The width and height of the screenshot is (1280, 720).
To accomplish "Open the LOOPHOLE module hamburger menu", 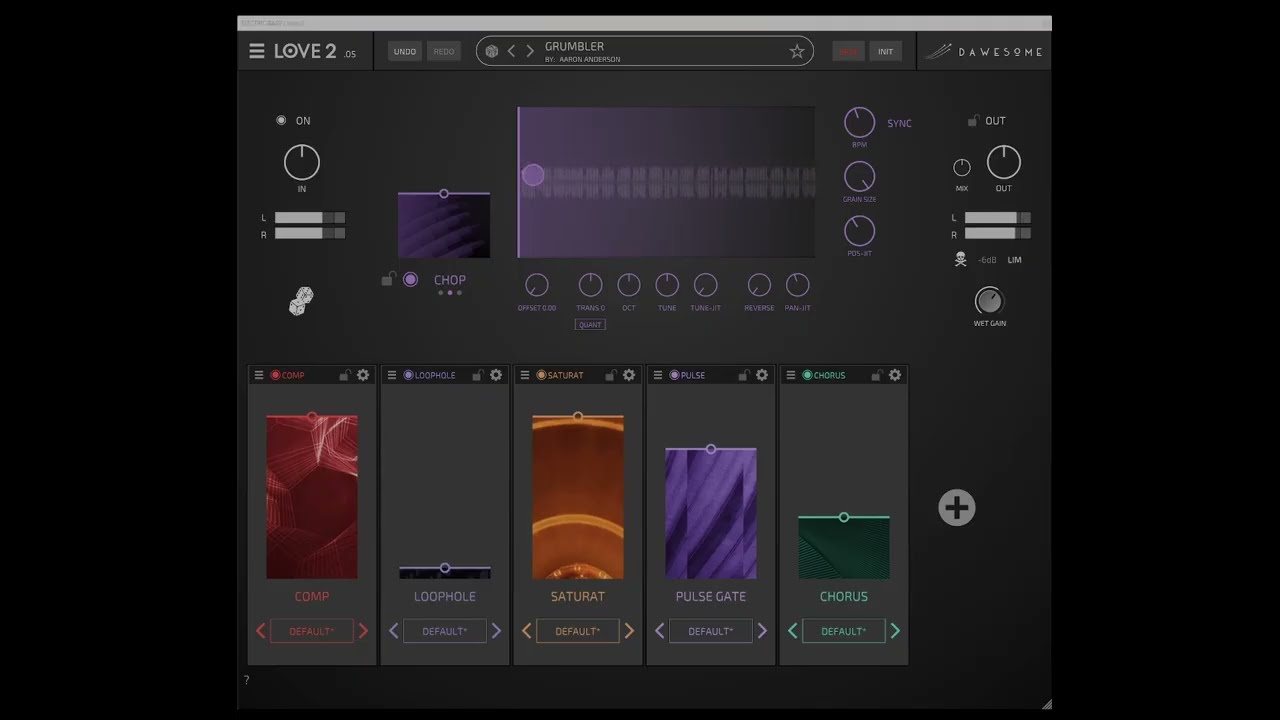I will point(392,375).
